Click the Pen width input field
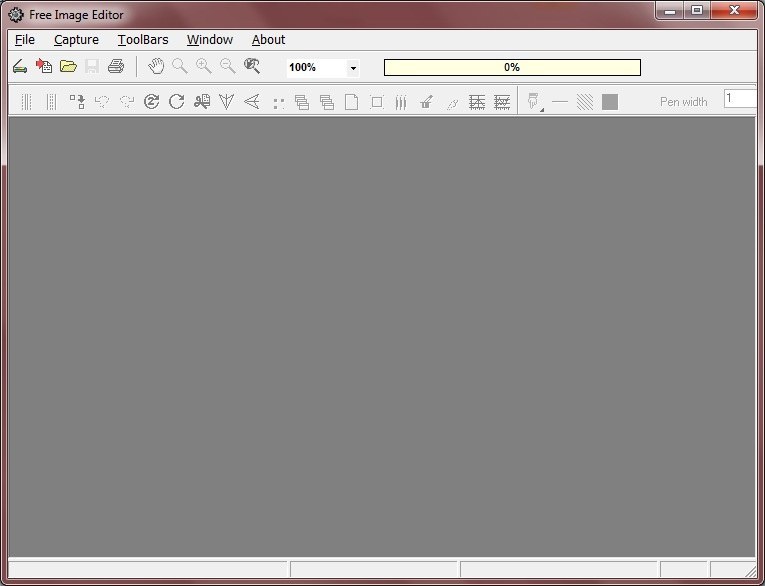The width and height of the screenshot is (765, 586). 740,99
